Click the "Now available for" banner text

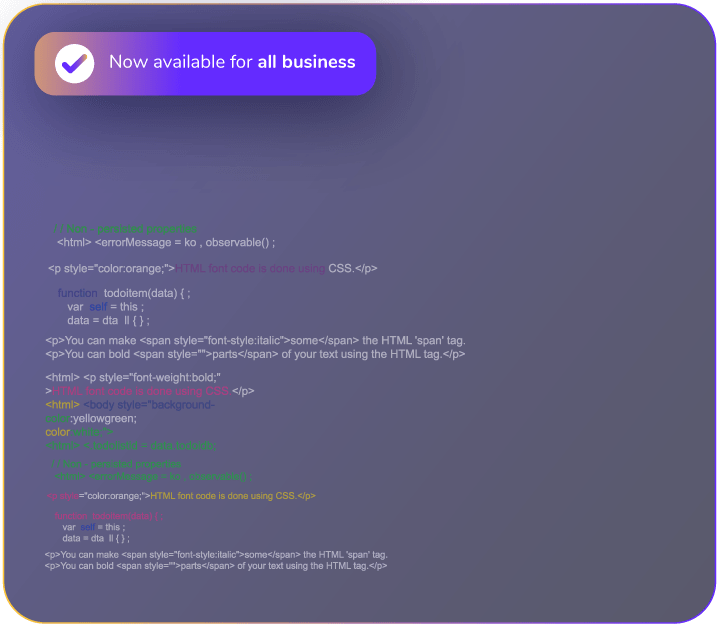180,62
